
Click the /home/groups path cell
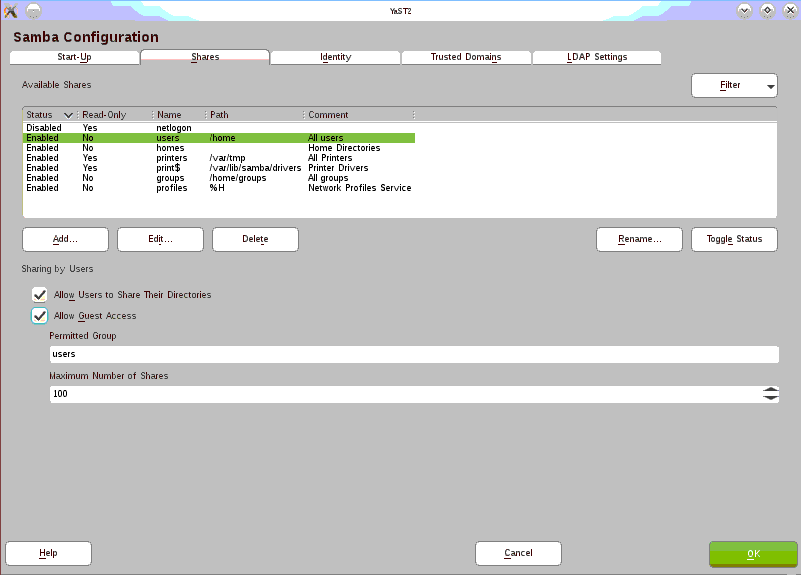(x=238, y=178)
